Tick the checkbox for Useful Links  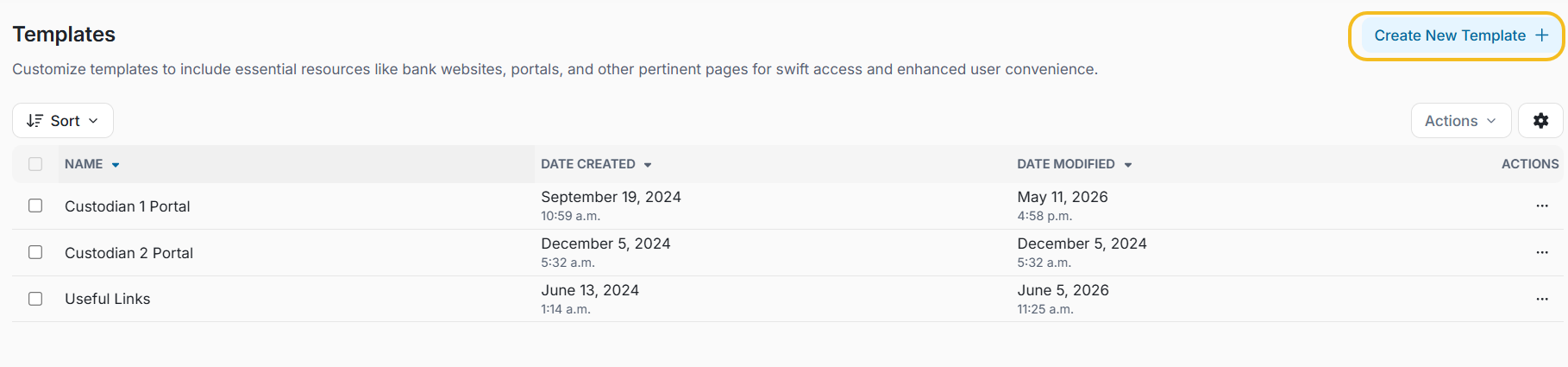(35, 299)
